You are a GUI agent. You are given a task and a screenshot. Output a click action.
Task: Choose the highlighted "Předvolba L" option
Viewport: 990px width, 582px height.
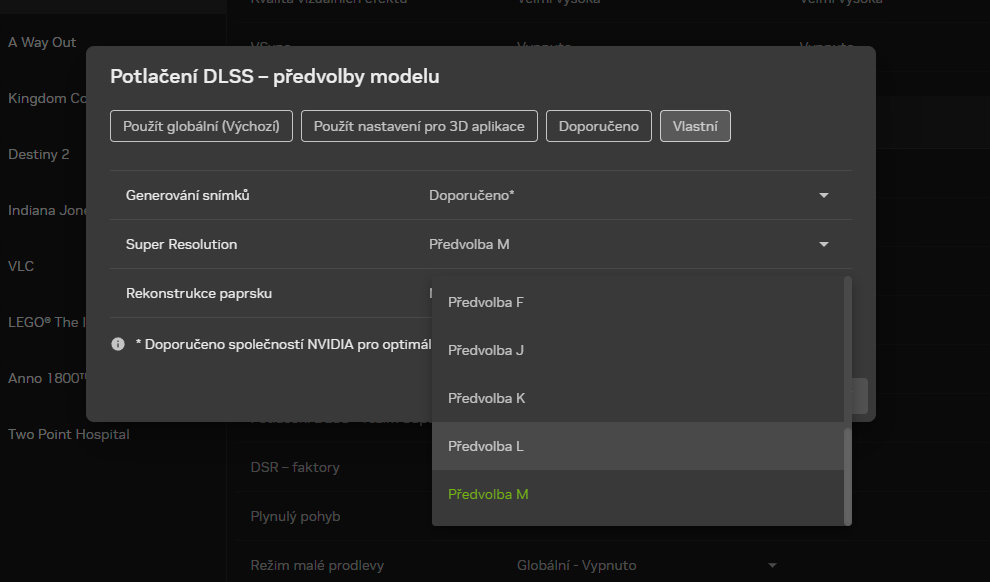pyautogui.click(x=486, y=445)
